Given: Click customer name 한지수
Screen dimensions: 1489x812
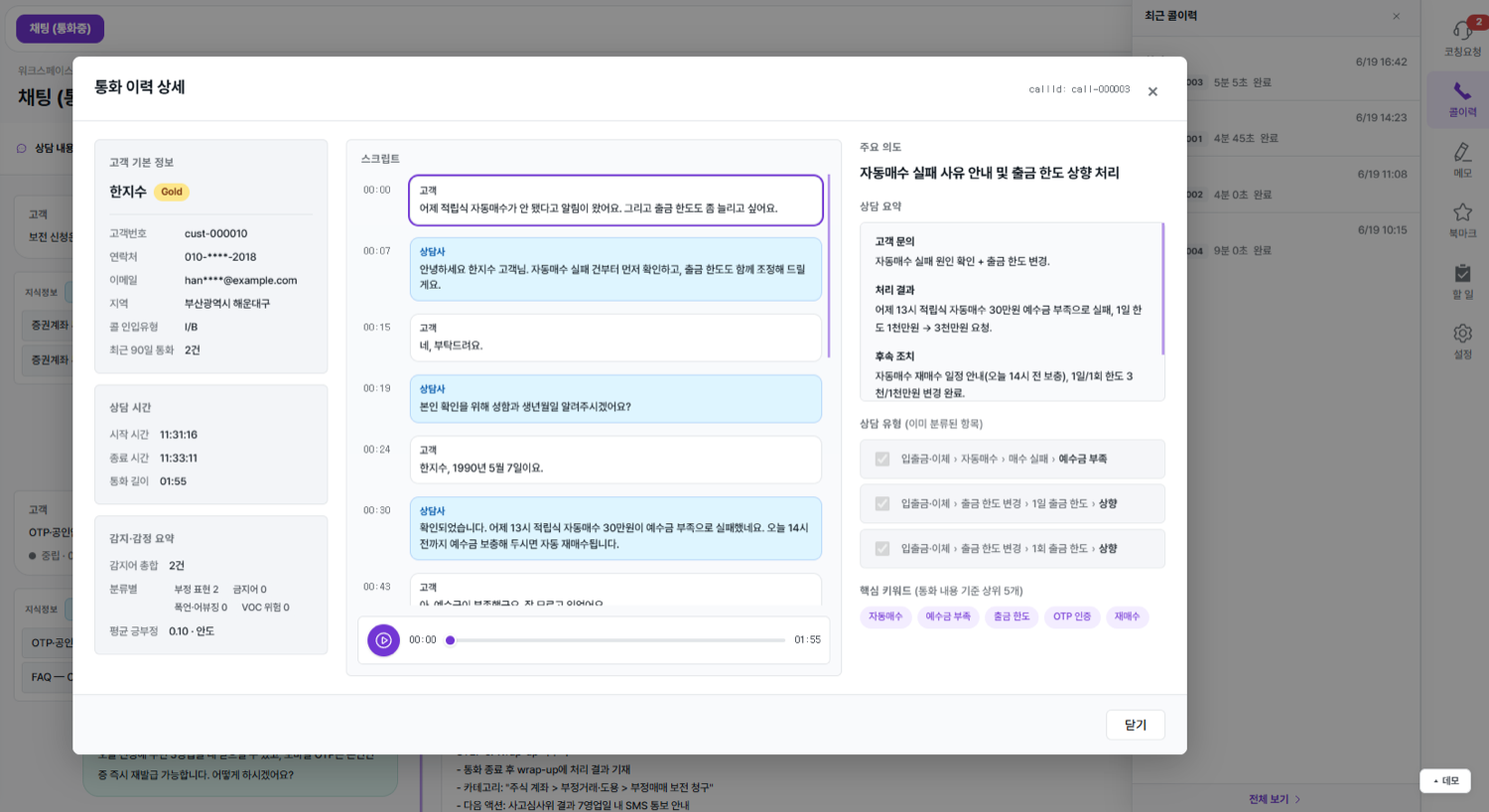Looking at the screenshot, I should pos(128,192).
